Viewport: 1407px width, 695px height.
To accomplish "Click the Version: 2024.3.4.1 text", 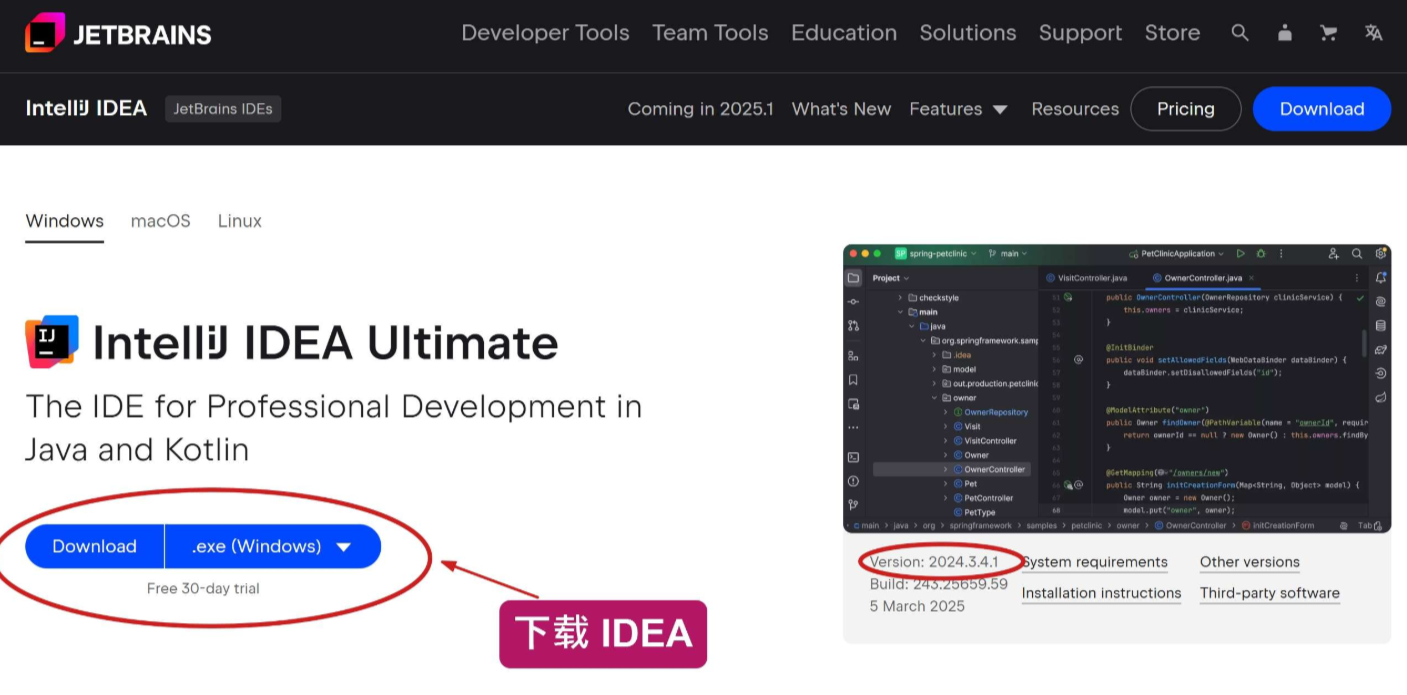I will pos(934,562).
